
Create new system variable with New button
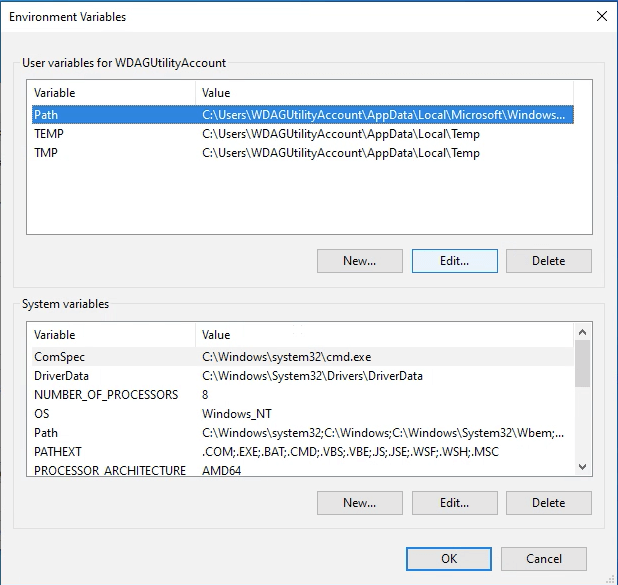coord(359,502)
